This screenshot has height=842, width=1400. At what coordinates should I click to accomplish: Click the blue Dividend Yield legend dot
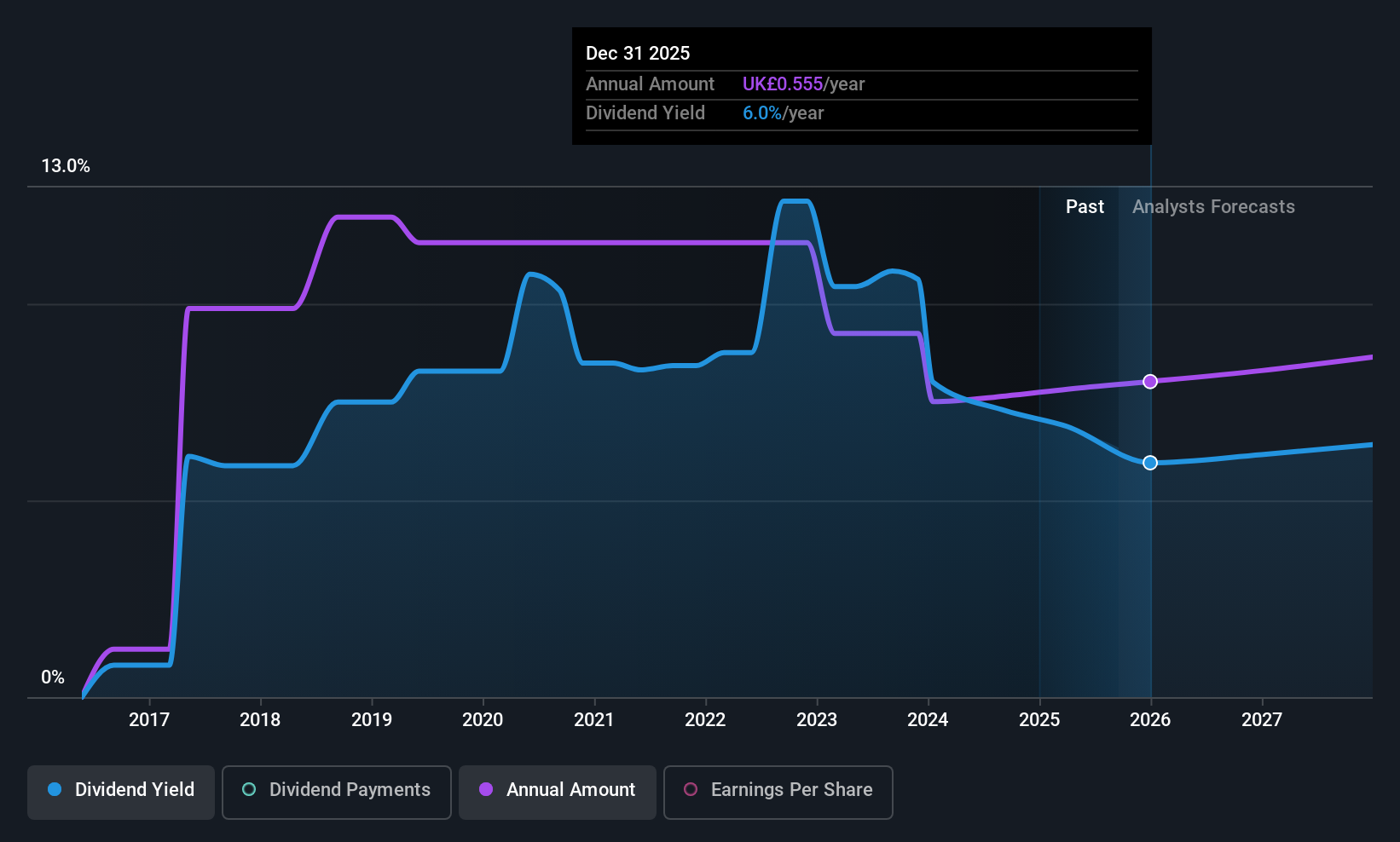(x=55, y=789)
